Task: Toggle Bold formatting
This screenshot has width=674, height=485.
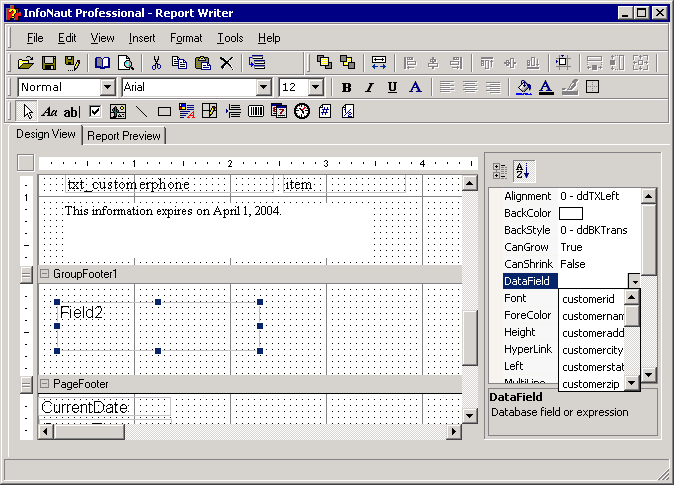Action: tap(346, 87)
